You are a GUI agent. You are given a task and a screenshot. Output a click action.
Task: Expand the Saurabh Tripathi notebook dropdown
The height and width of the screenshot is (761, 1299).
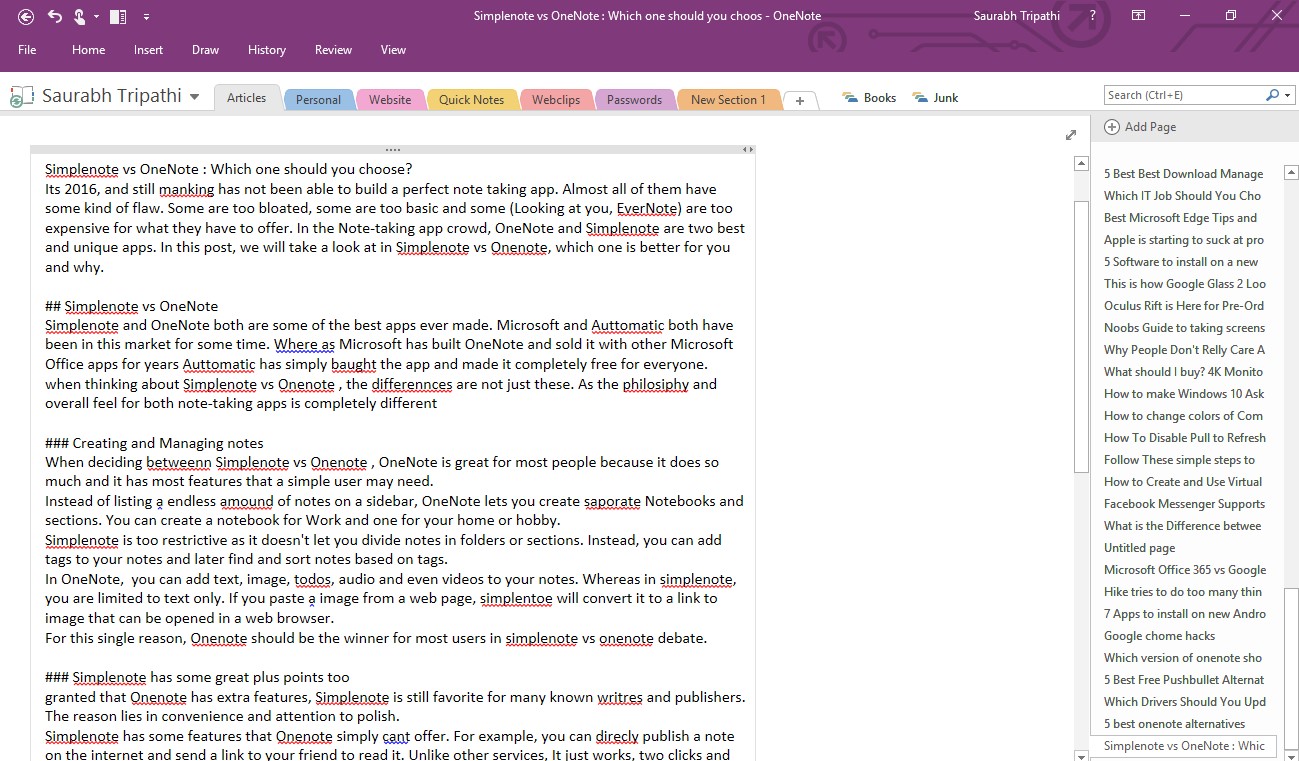194,98
